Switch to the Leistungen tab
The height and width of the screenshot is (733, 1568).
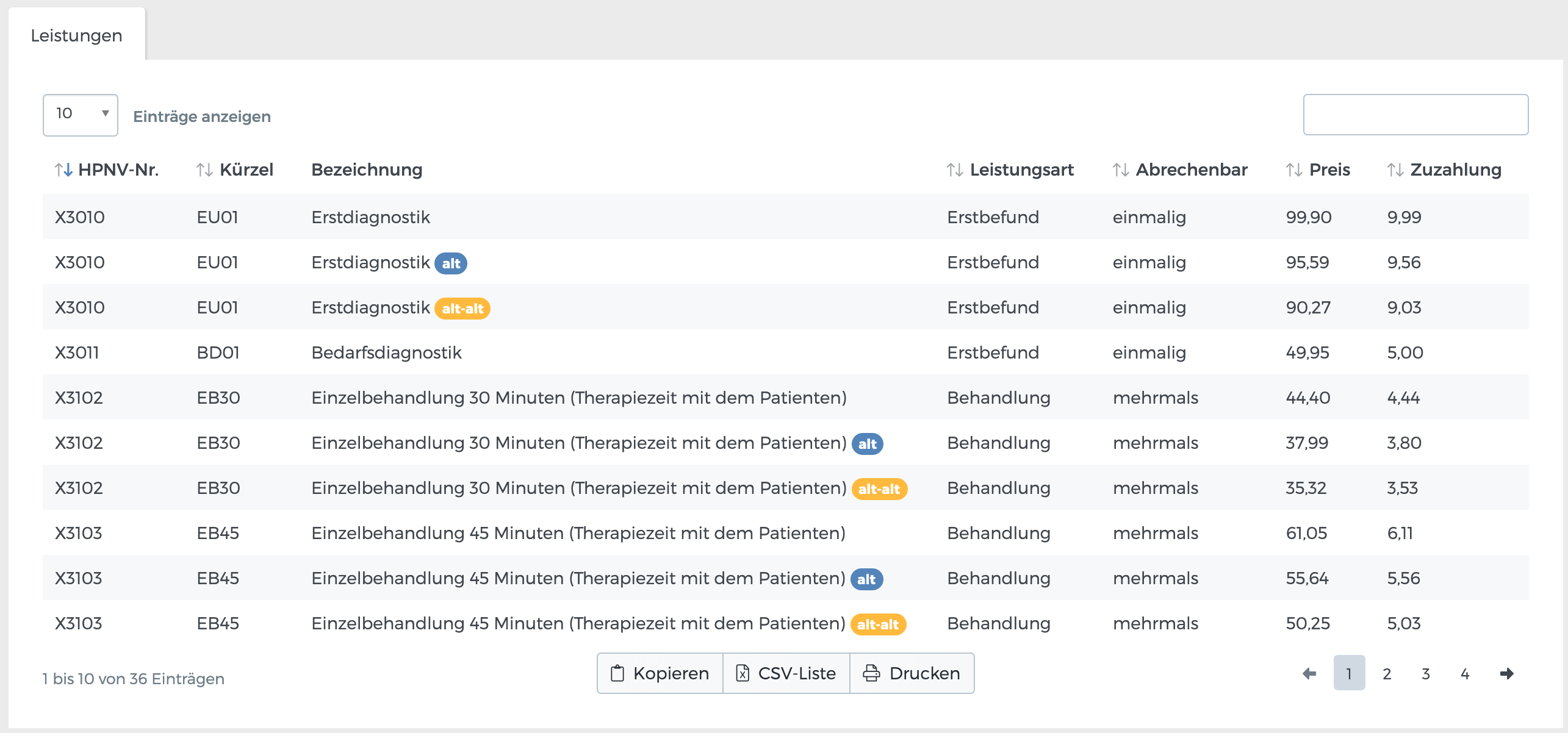(x=76, y=35)
